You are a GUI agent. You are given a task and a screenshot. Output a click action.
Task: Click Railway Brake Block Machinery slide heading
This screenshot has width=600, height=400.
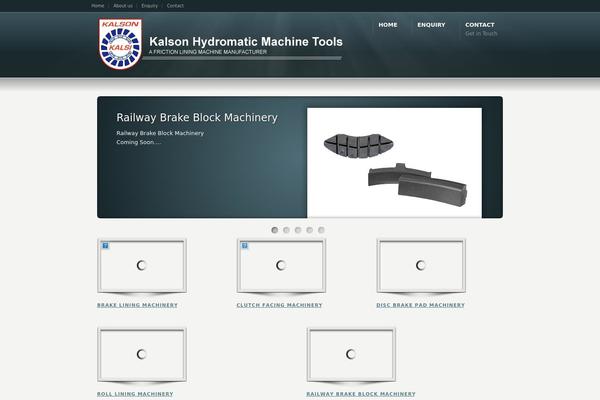click(197, 118)
